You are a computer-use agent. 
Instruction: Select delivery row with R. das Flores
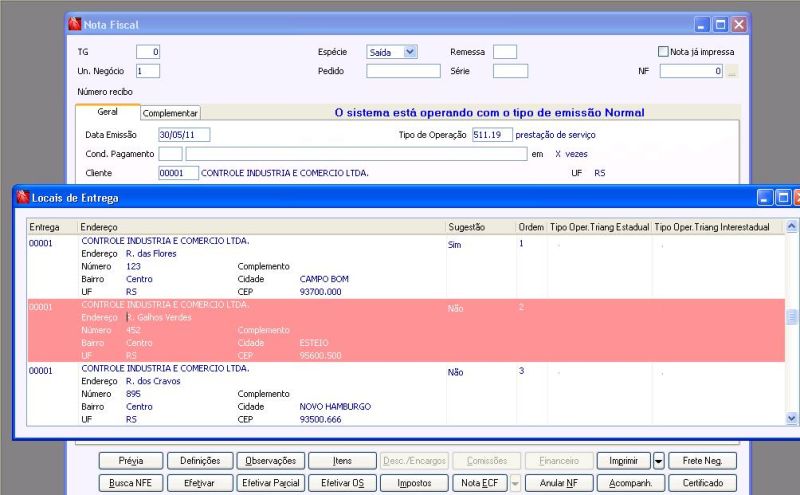pos(406,266)
